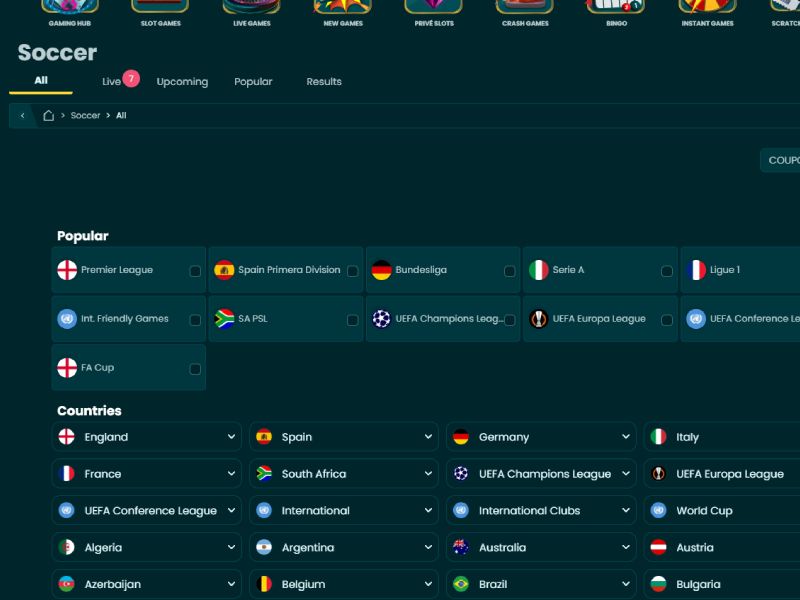
Task: Open the Crash Games category icon
Action: point(525,7)
